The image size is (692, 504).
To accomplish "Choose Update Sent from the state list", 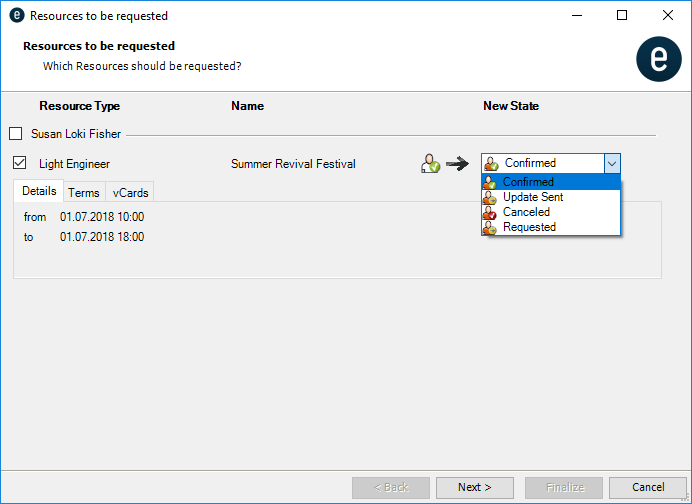I will (533, 197).
